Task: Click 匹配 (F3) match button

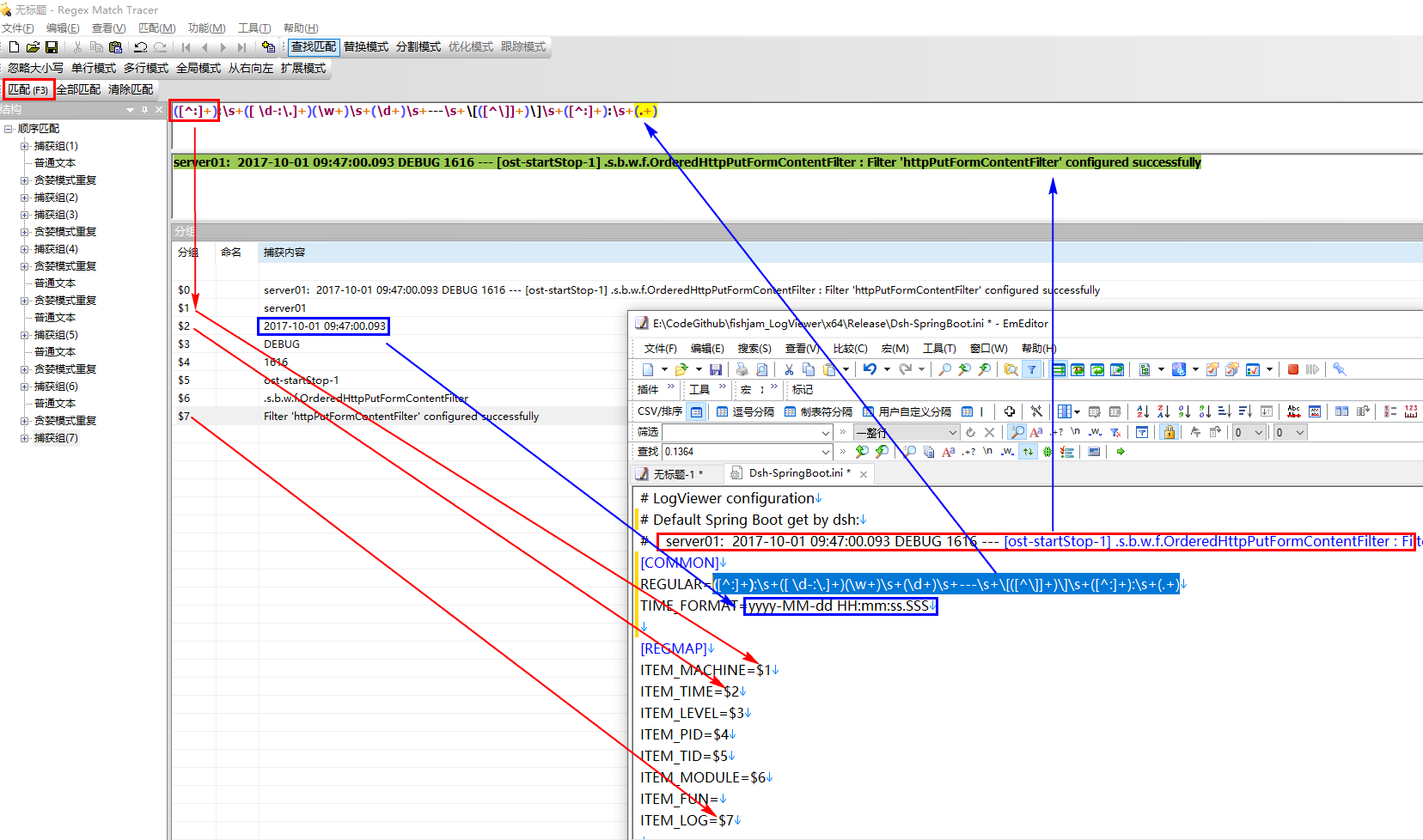Action: click(28, 89)
